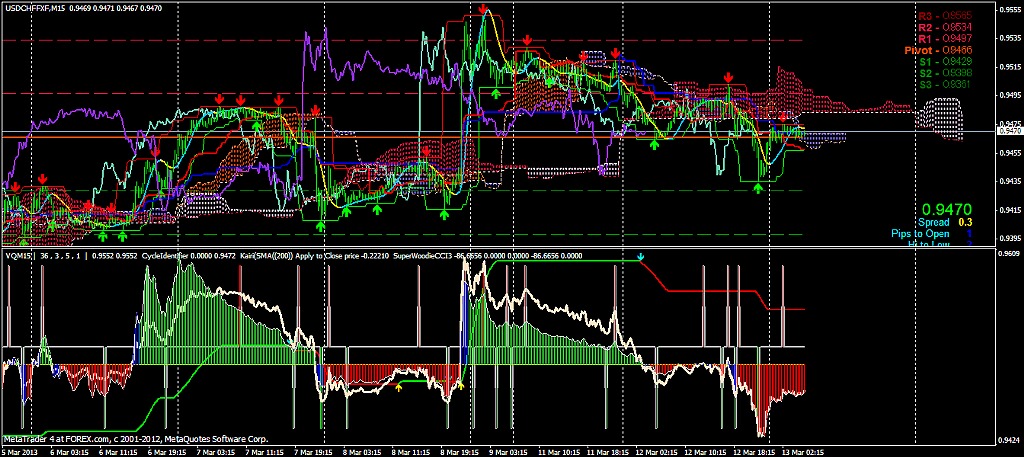Click the cyan down arrow in the indicator window

641,257
